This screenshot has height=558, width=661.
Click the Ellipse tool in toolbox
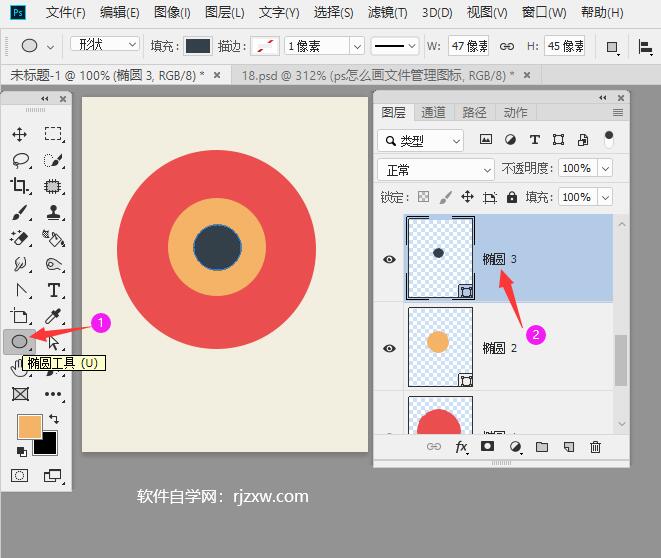(19, 342)
